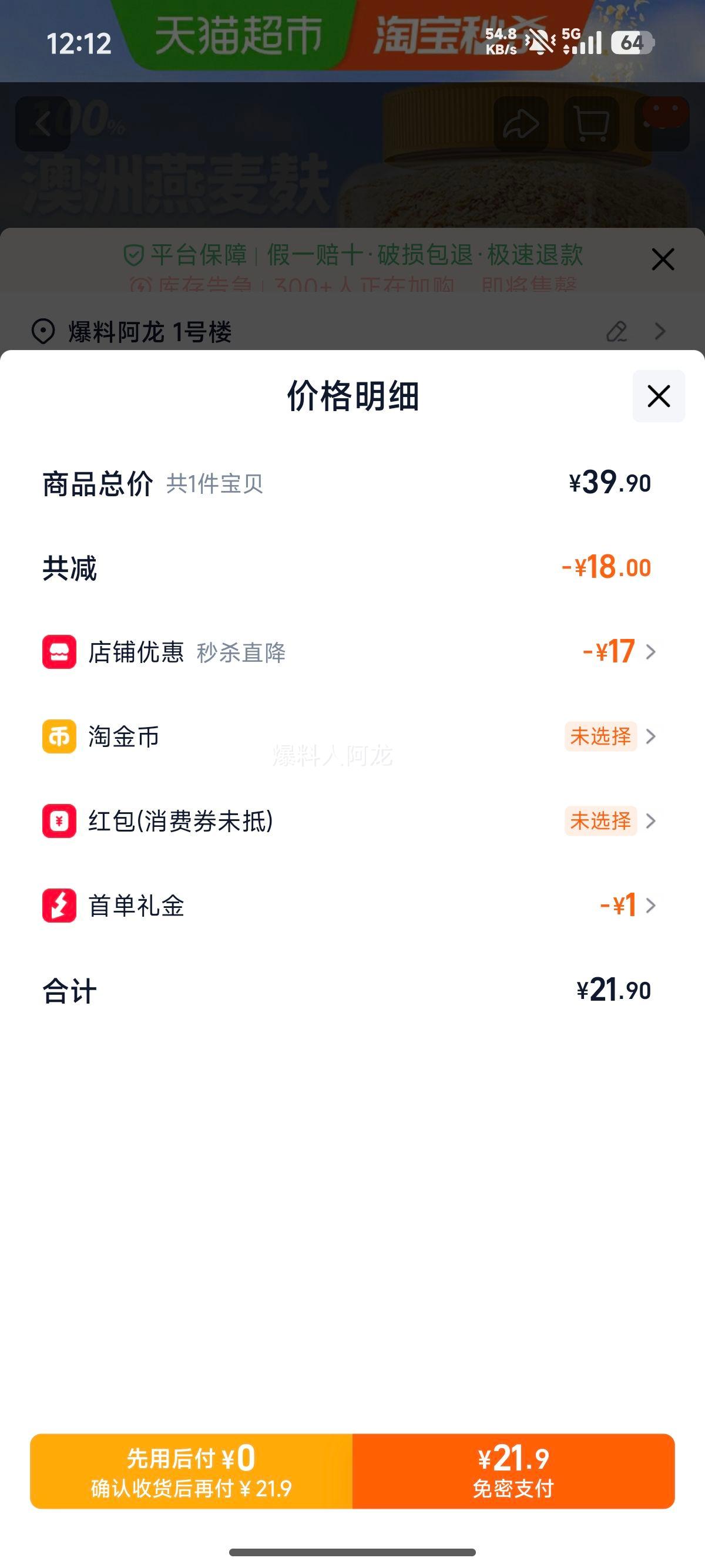Screen dimensions: 705x1568
Task: Tap the edit pencil icon beside address
Action: click(617, 332)
